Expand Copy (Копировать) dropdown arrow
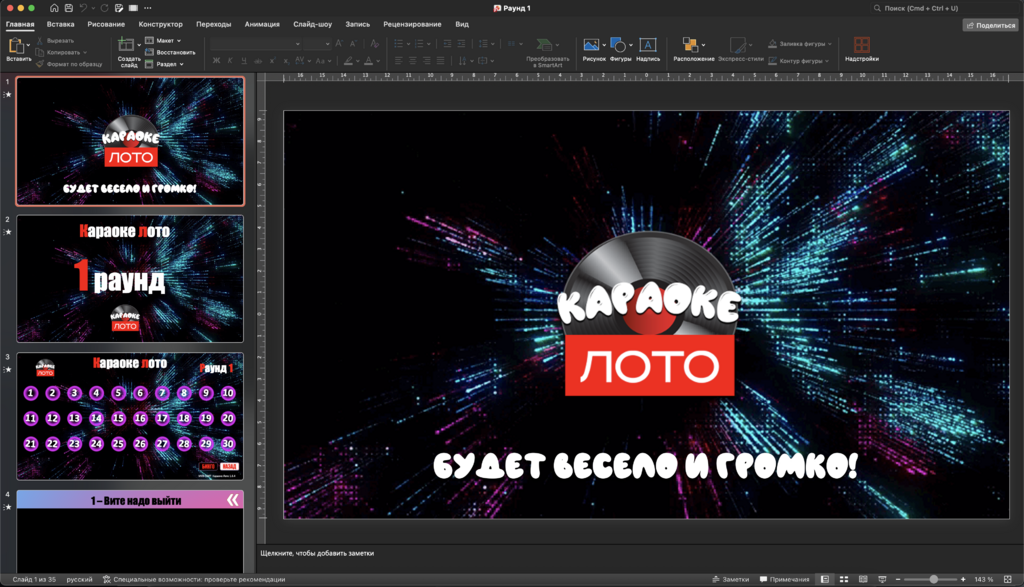Screen dimensions: 1024x587 (x=85, y=52)
